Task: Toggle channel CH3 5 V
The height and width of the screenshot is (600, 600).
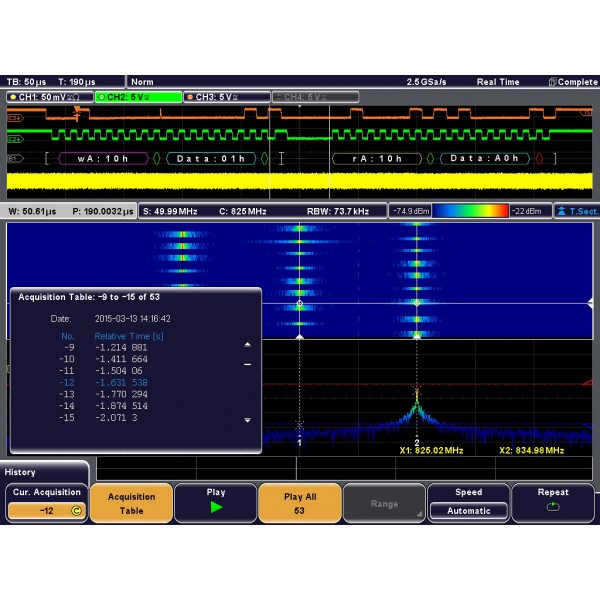Action: point(227,97)
